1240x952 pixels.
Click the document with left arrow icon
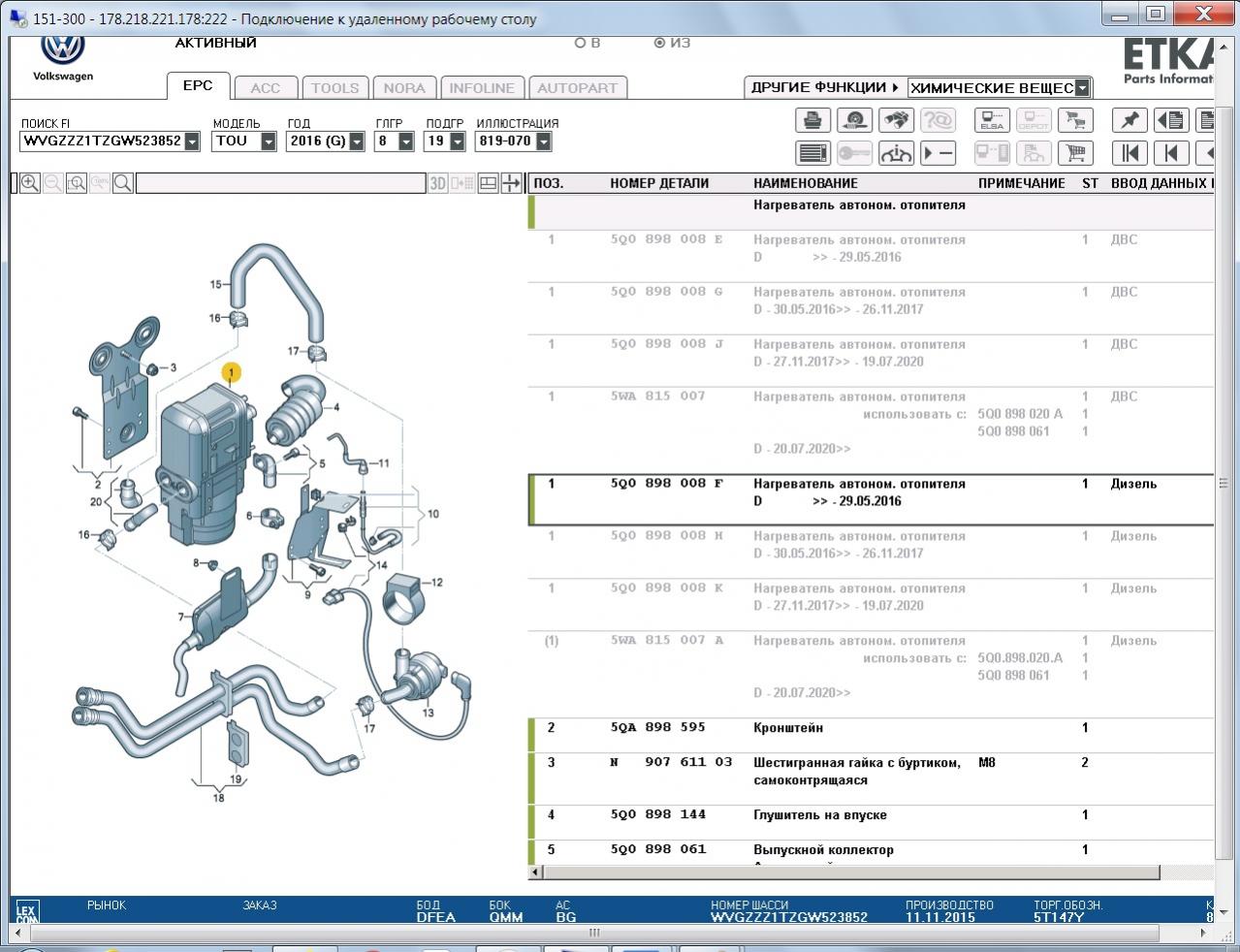pyautogui.click(x=1172, y=120)
